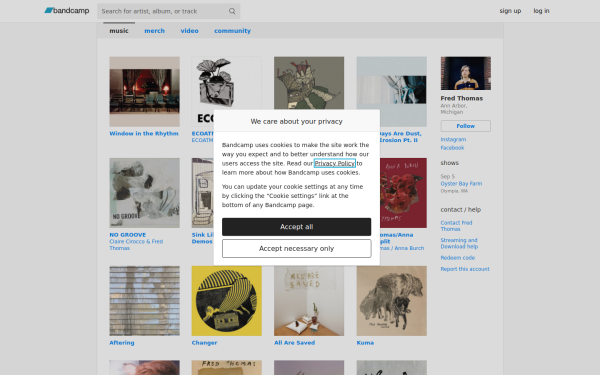The image size is (600, 375).
Task: Open Streaming and Download help
Action: [459, 243]
